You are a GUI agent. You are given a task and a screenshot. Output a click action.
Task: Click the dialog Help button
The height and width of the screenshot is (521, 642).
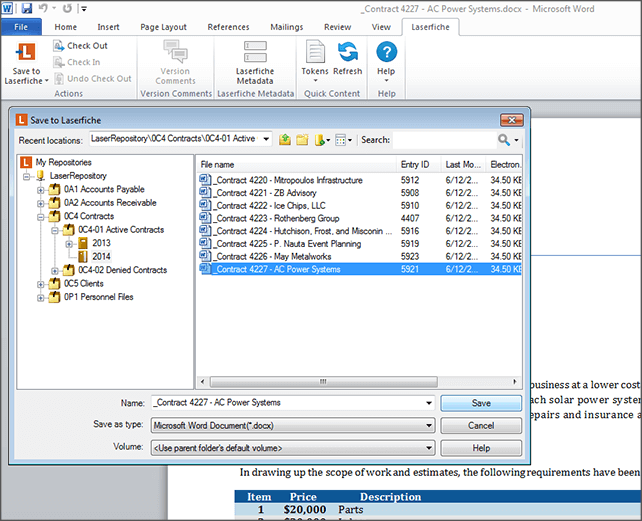pos(481,448)
